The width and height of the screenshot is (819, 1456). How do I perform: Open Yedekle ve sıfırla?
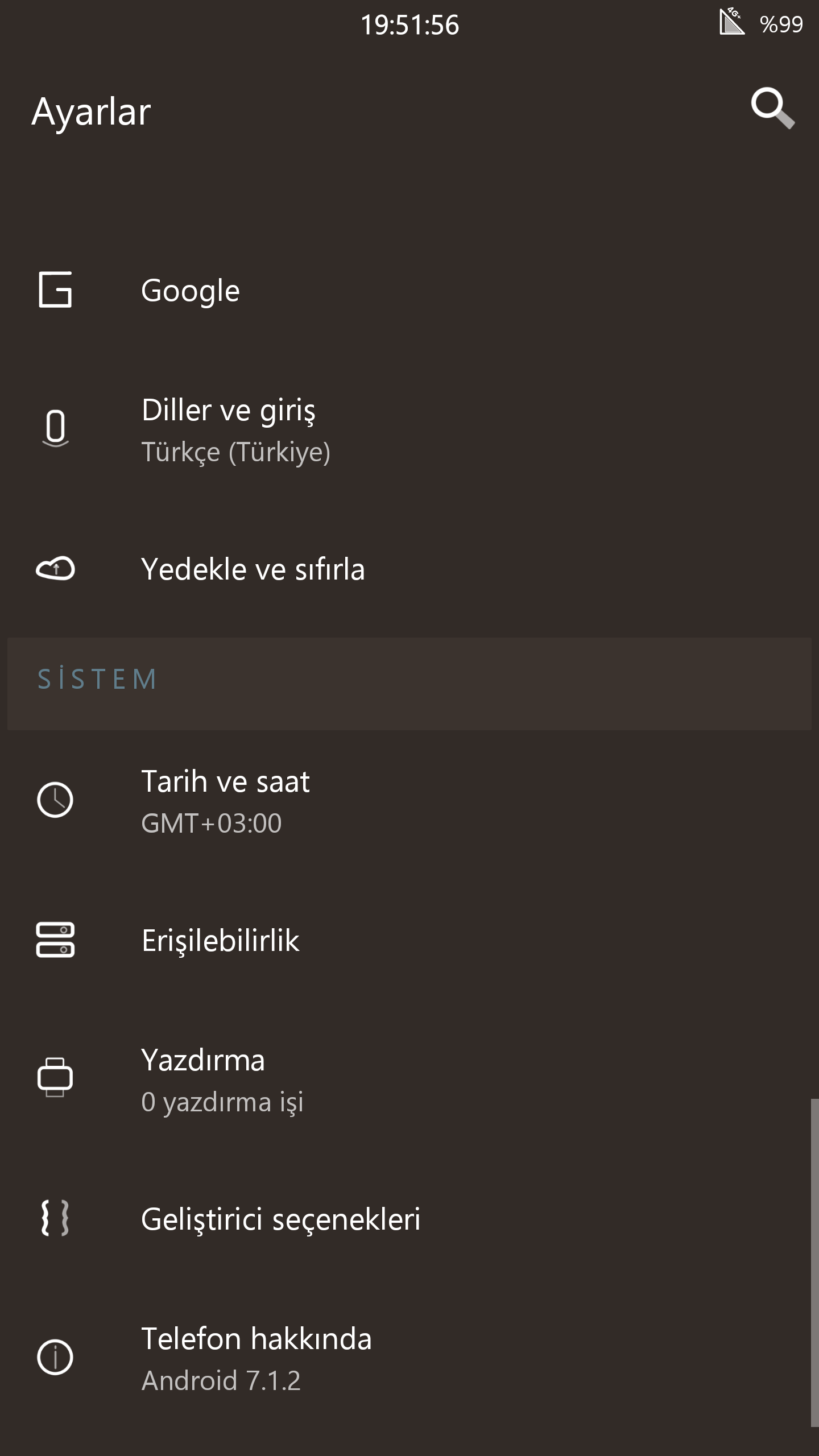(409, 569)
